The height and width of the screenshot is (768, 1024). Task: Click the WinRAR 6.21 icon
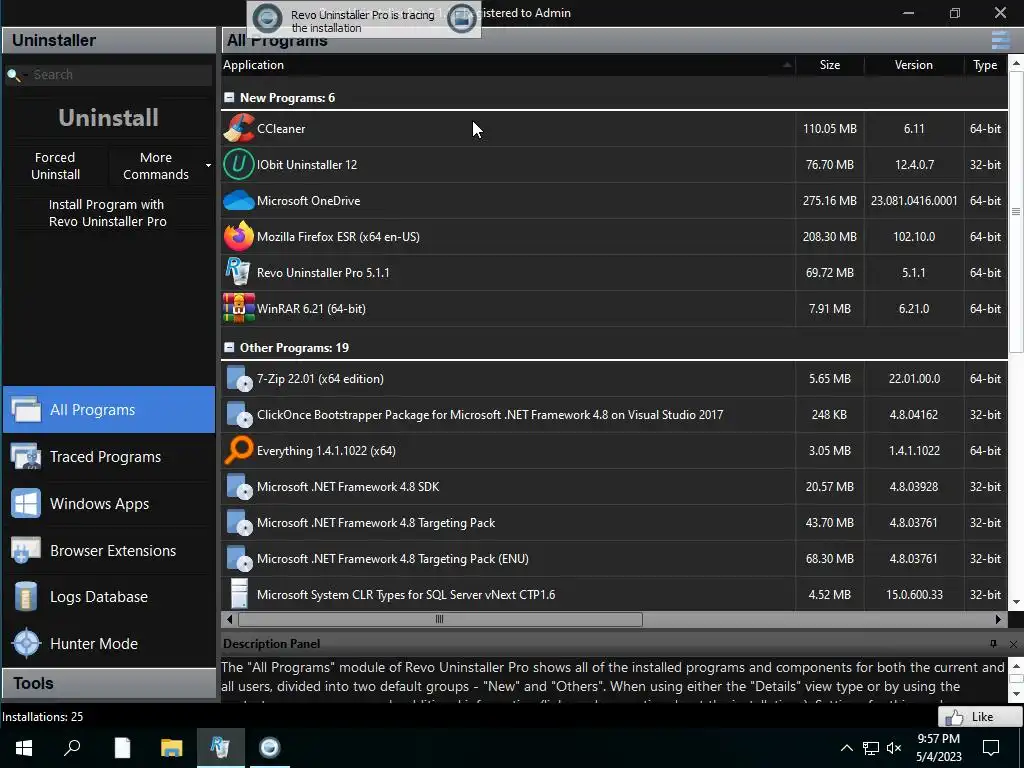[x=238, y=308]
